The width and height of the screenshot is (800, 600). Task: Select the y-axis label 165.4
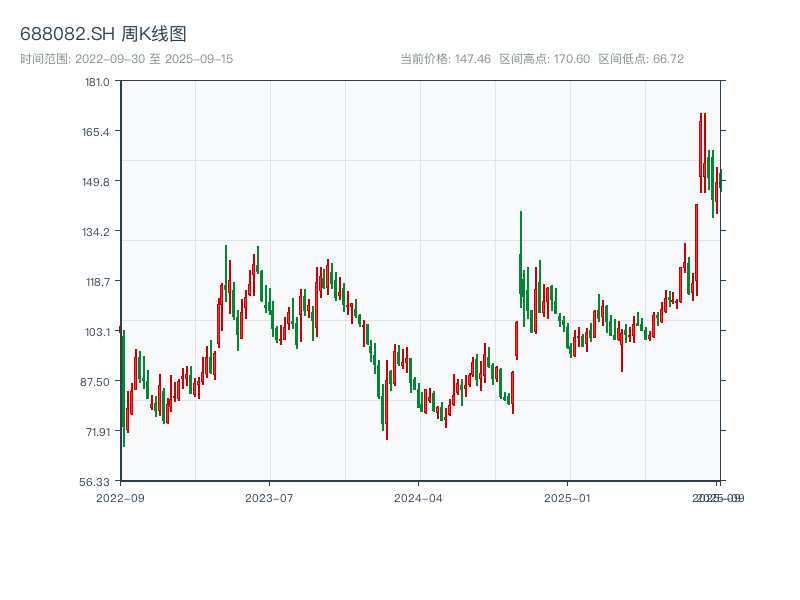coord(96,132)
